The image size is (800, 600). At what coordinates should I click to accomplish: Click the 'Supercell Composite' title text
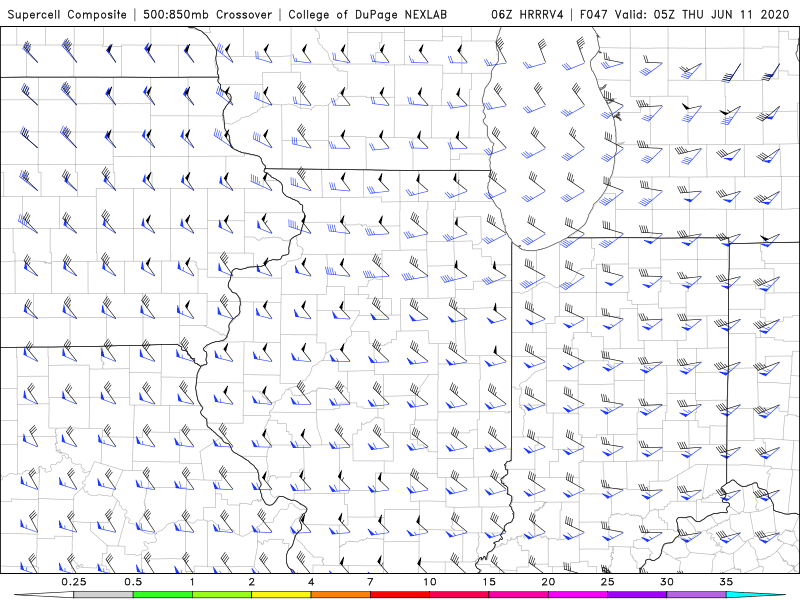(x=67, y=15)
